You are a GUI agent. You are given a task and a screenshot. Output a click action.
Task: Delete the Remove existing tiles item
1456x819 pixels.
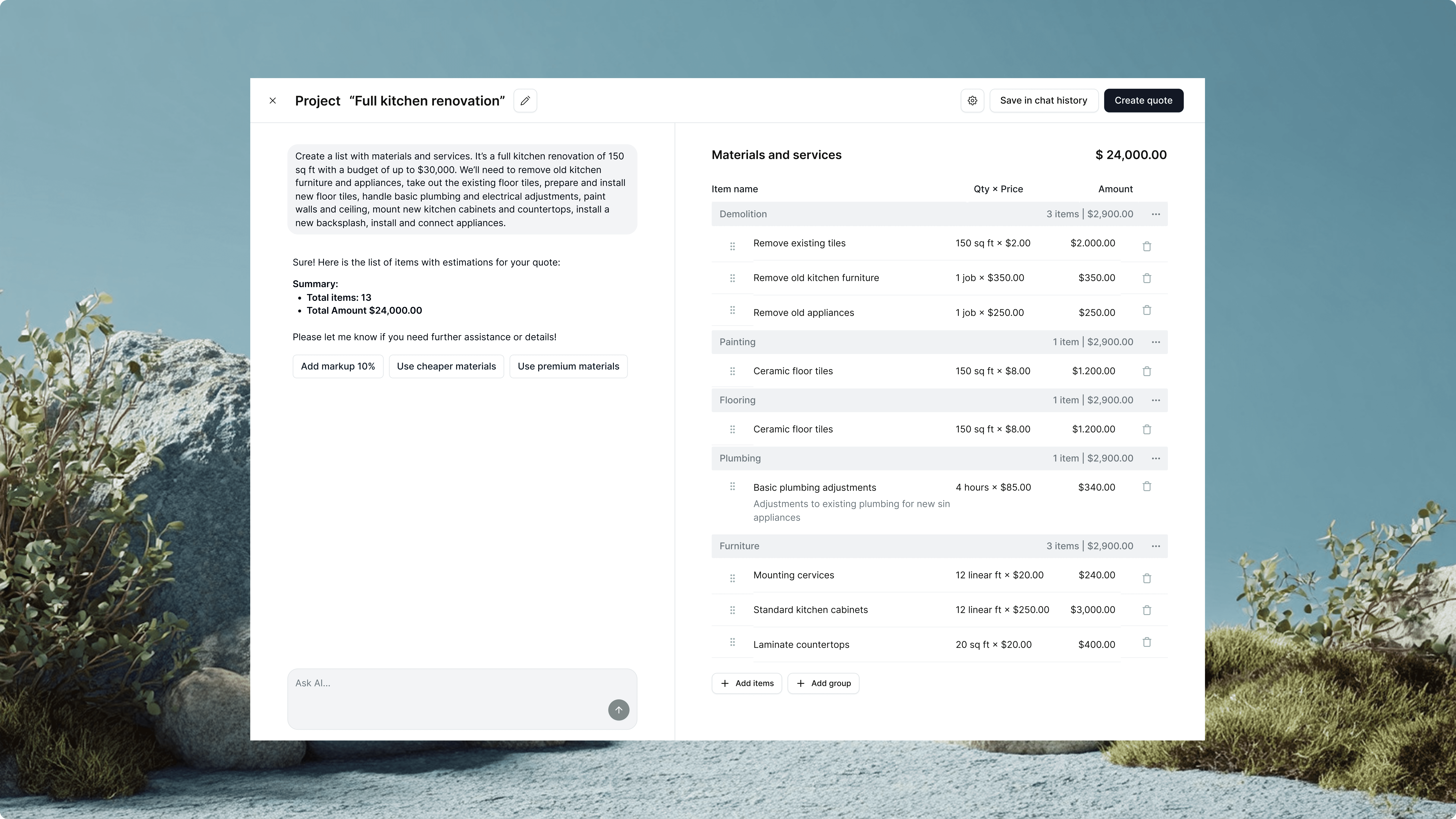click(1147, 246)
